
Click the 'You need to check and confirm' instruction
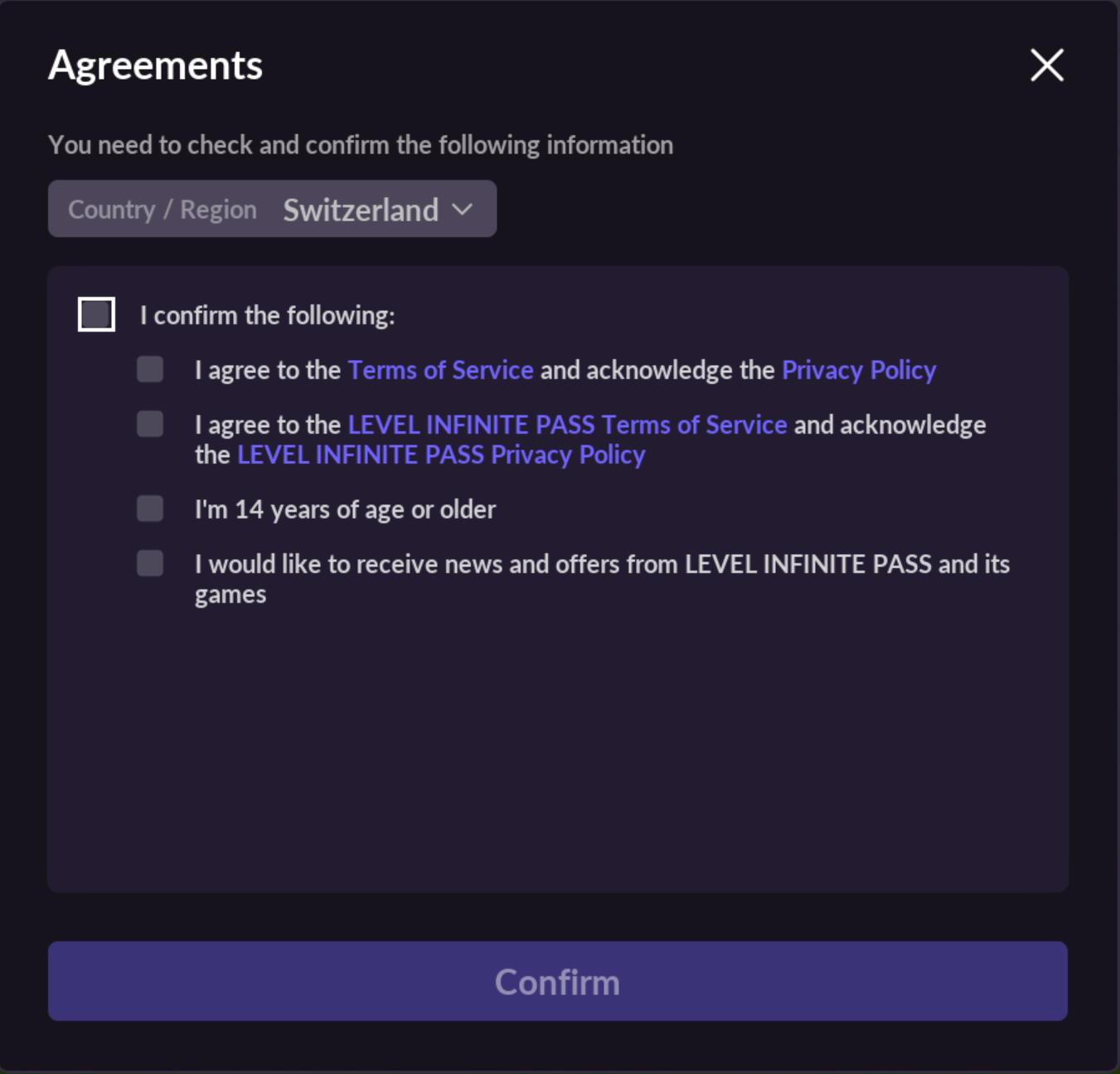(x=361, y=145)
